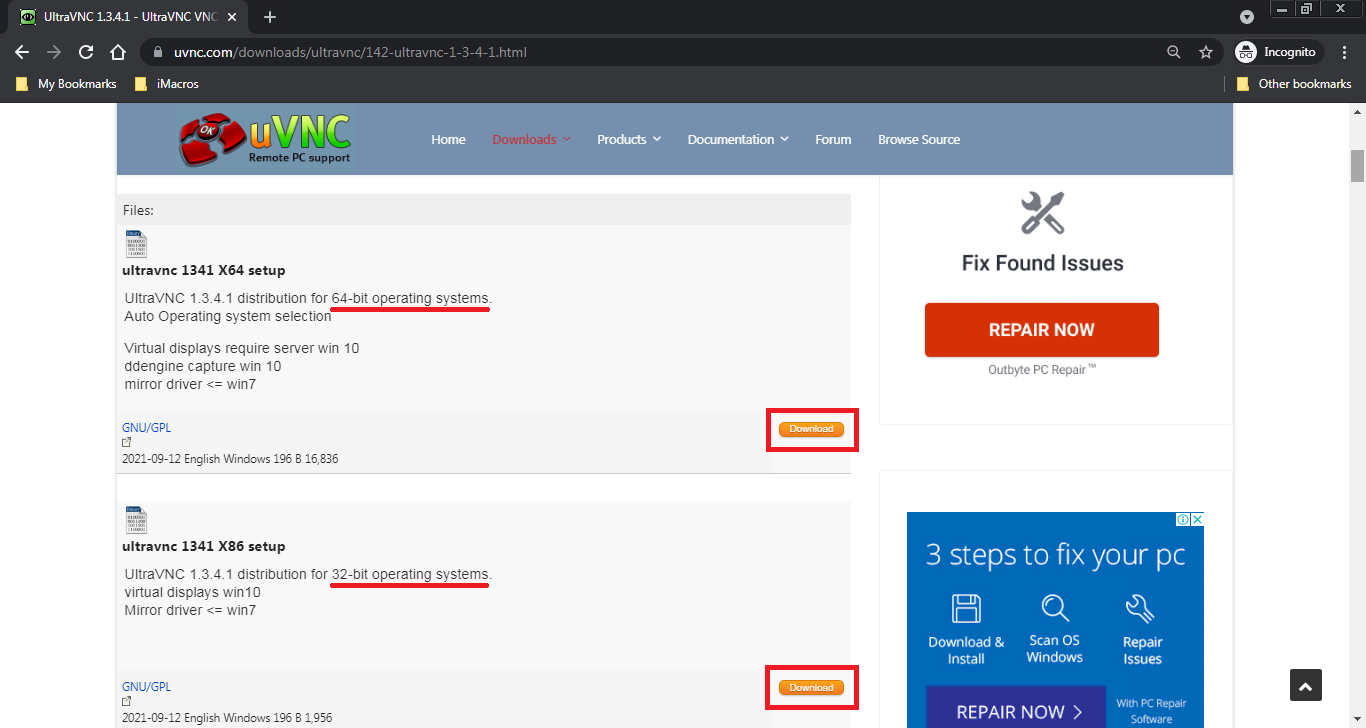Go to the Home menu item

[x=448, y=139]
